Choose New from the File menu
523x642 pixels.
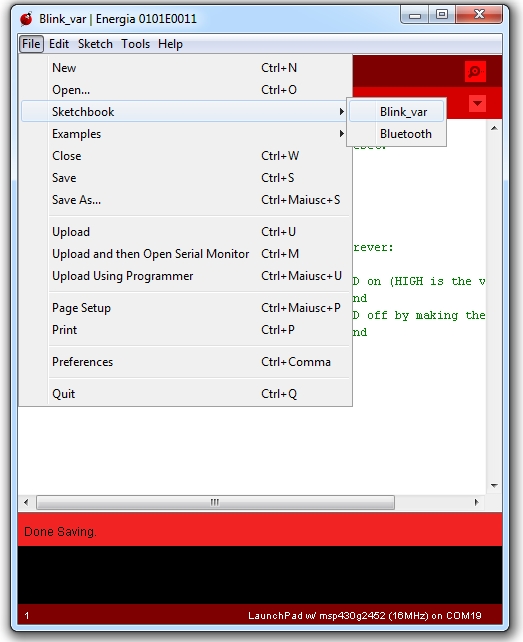[185, 68]
